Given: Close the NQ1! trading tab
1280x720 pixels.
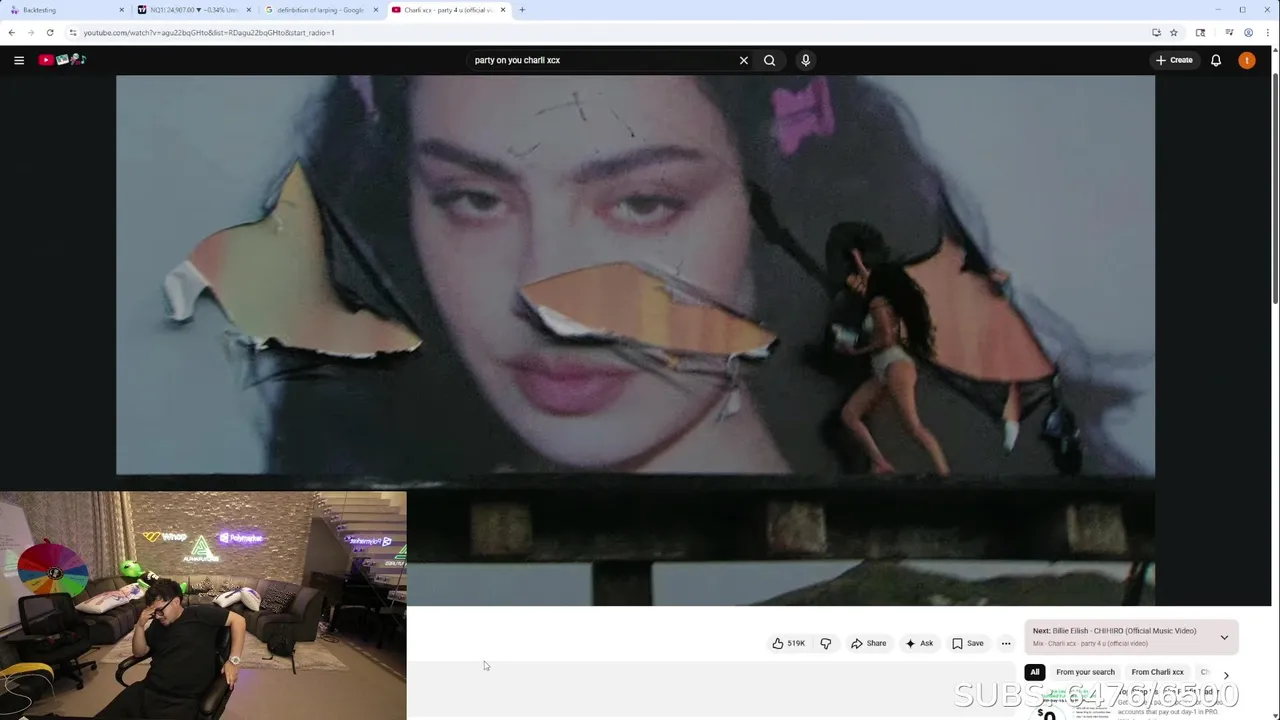Looking at the screenshot, I should (x=249, y=10).
